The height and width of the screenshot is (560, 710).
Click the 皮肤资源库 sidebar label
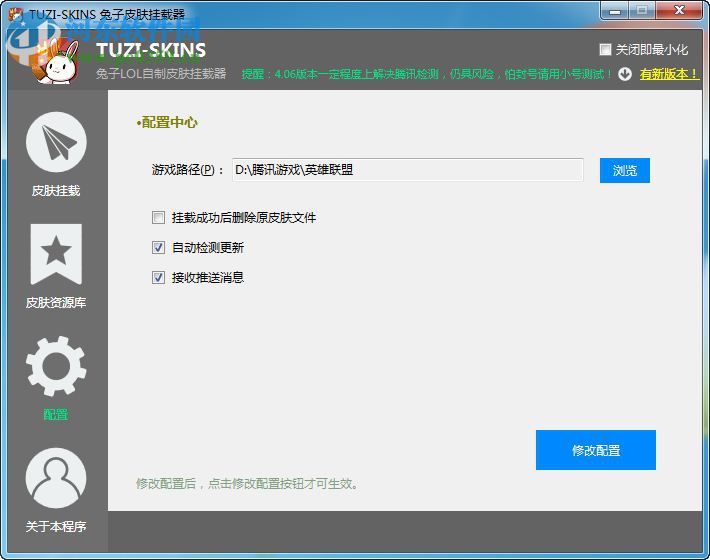56,302
